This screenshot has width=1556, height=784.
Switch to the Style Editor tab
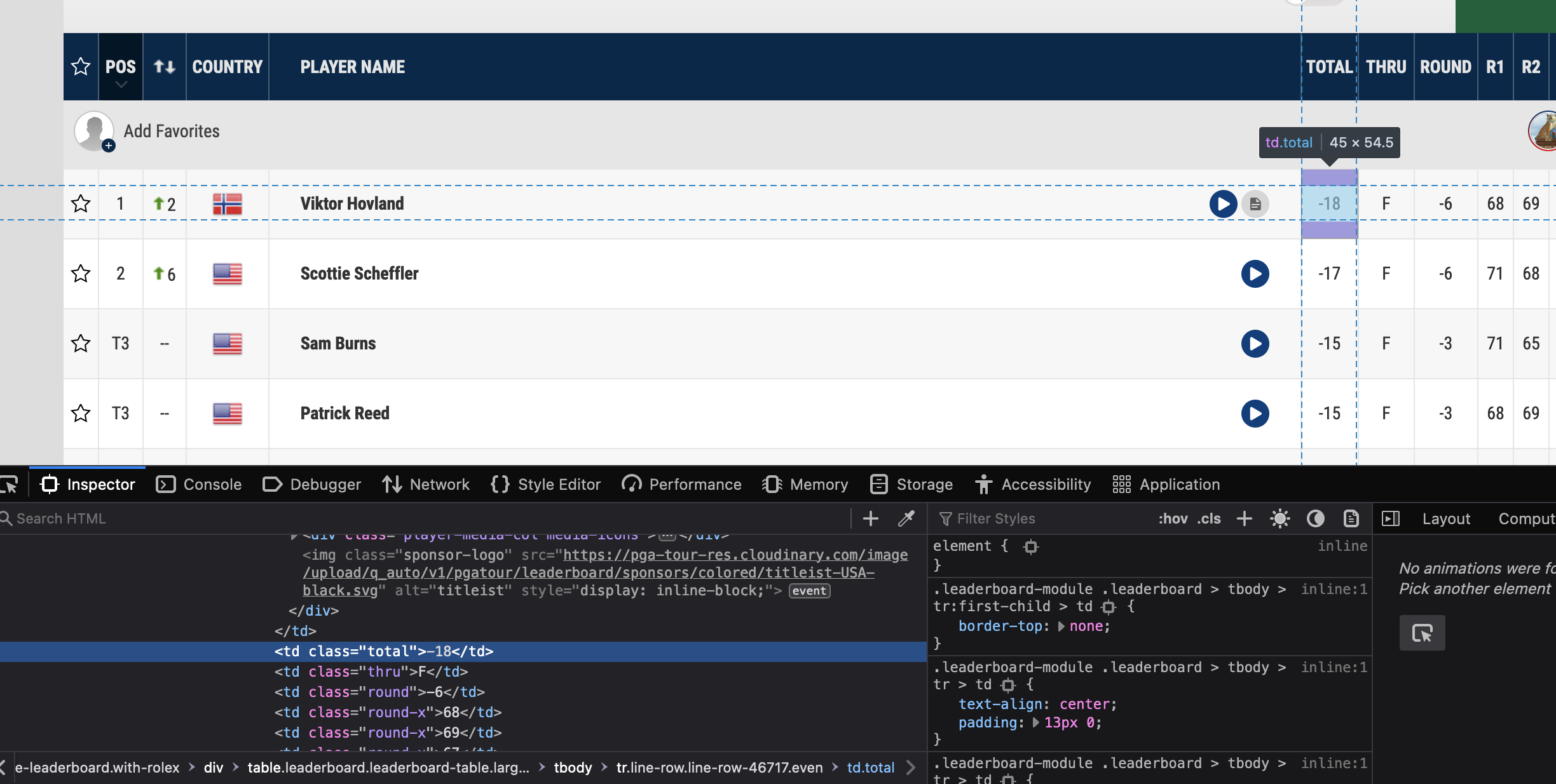pos(545,485)
